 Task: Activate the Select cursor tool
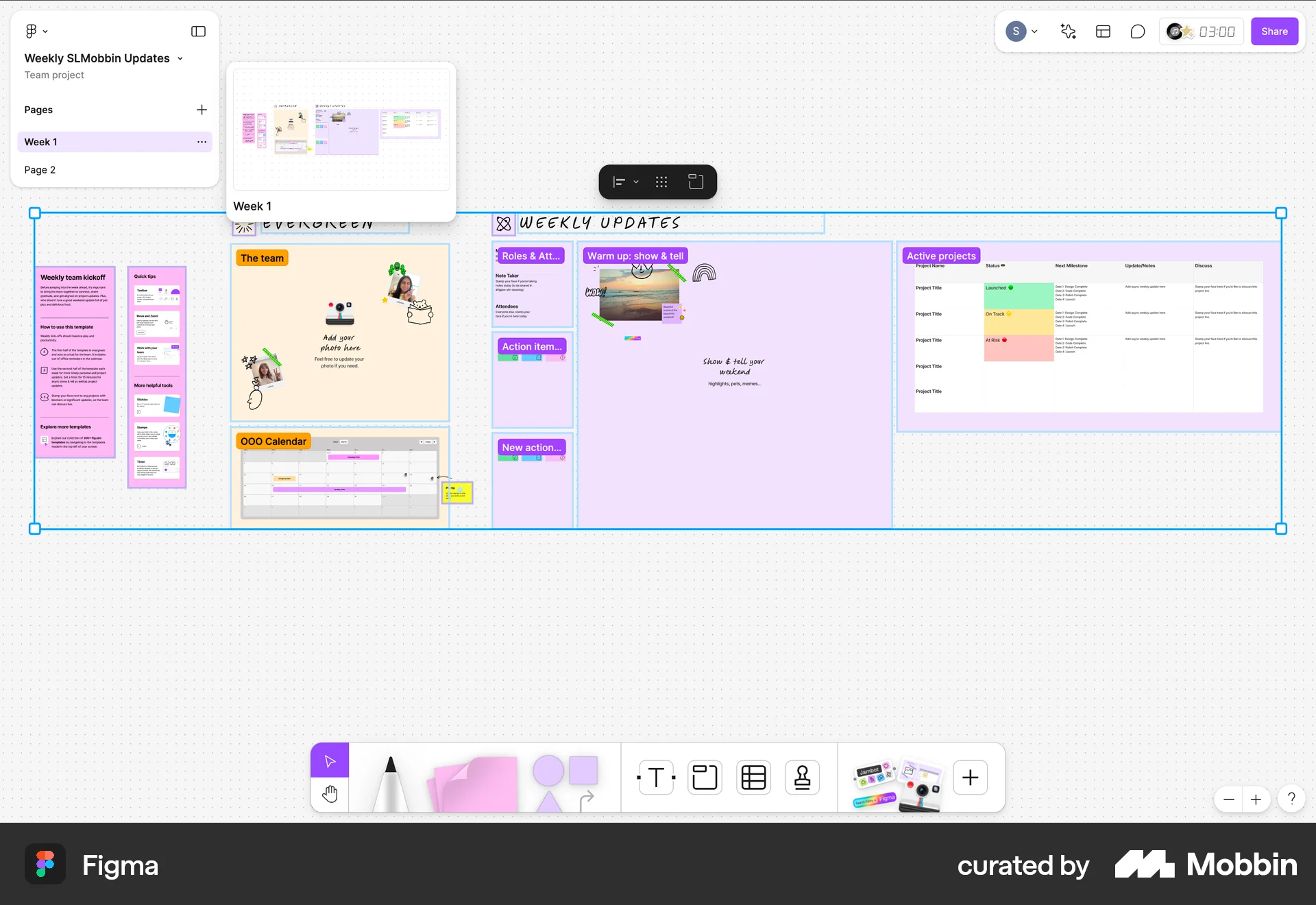[330, 760]
